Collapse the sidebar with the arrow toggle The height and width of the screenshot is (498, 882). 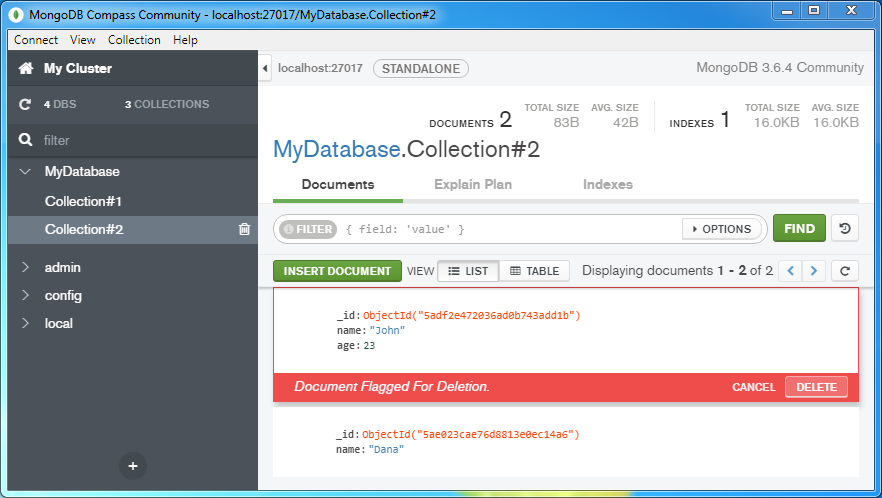[x=265, y=69]
